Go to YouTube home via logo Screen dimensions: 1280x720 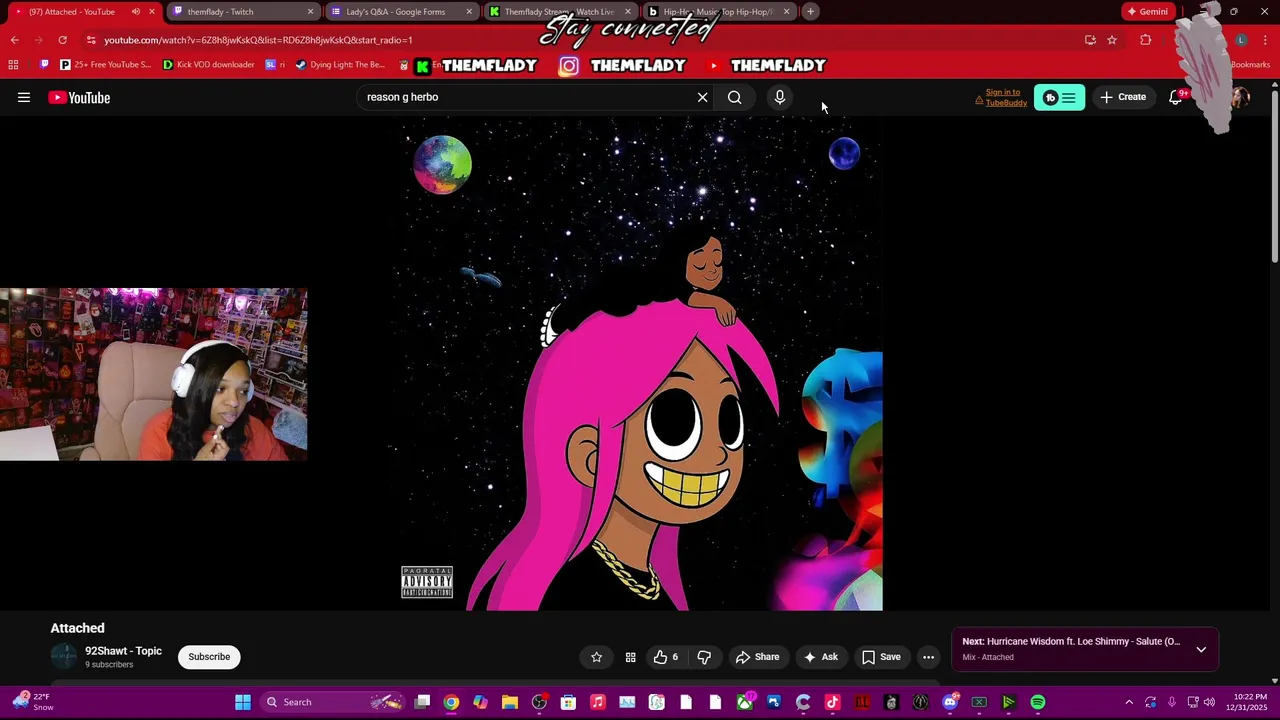point(79,97)
